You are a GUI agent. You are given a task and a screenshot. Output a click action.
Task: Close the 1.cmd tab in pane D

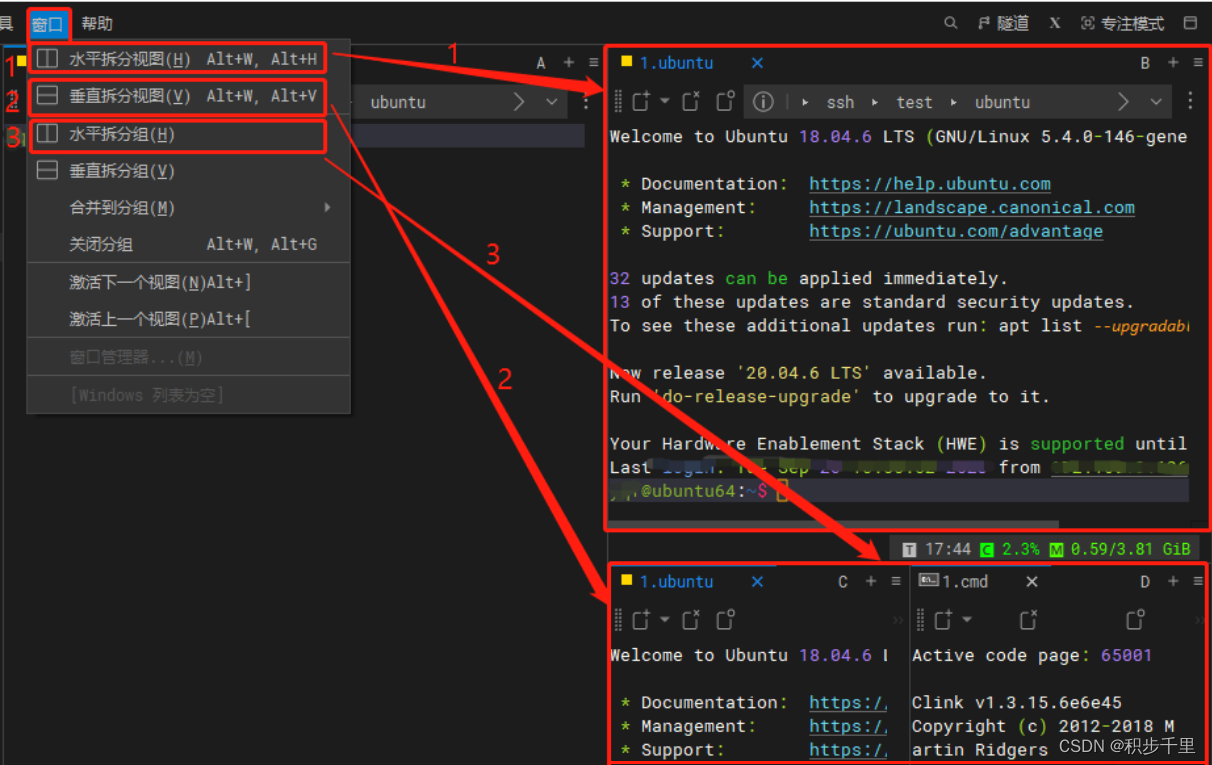[x=1032, y=581]
